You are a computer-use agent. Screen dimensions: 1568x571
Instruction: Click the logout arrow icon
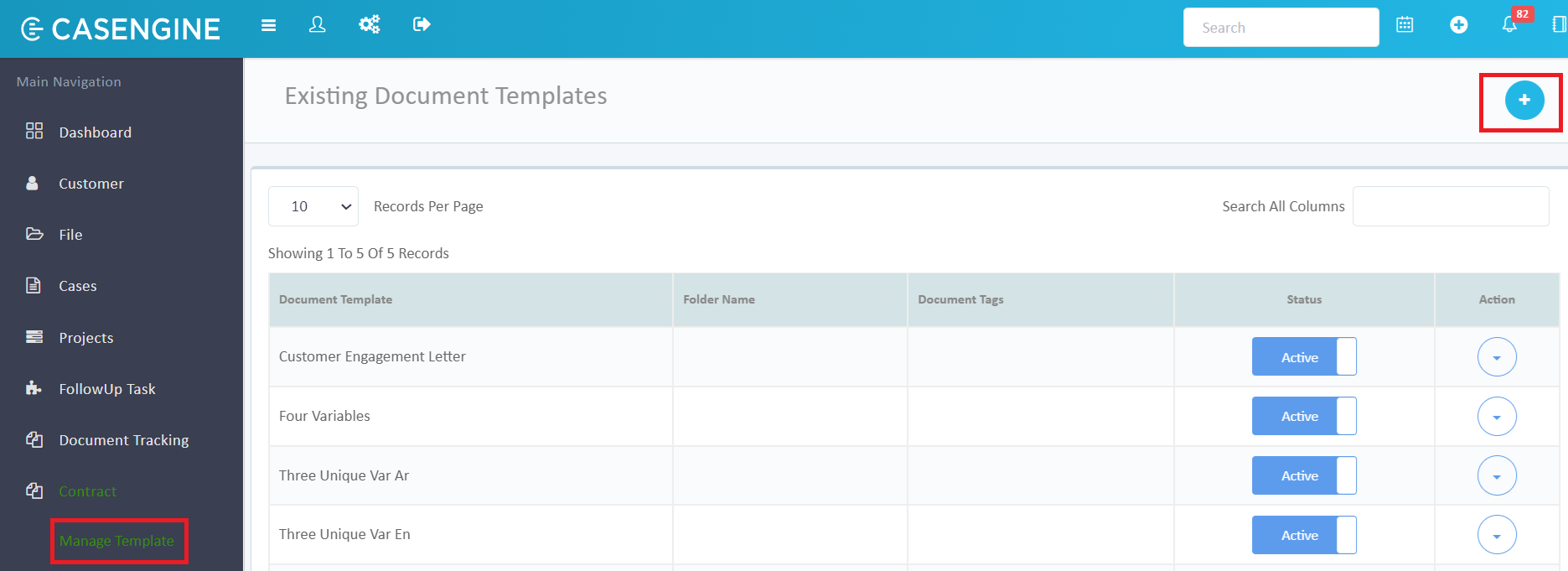422,24
